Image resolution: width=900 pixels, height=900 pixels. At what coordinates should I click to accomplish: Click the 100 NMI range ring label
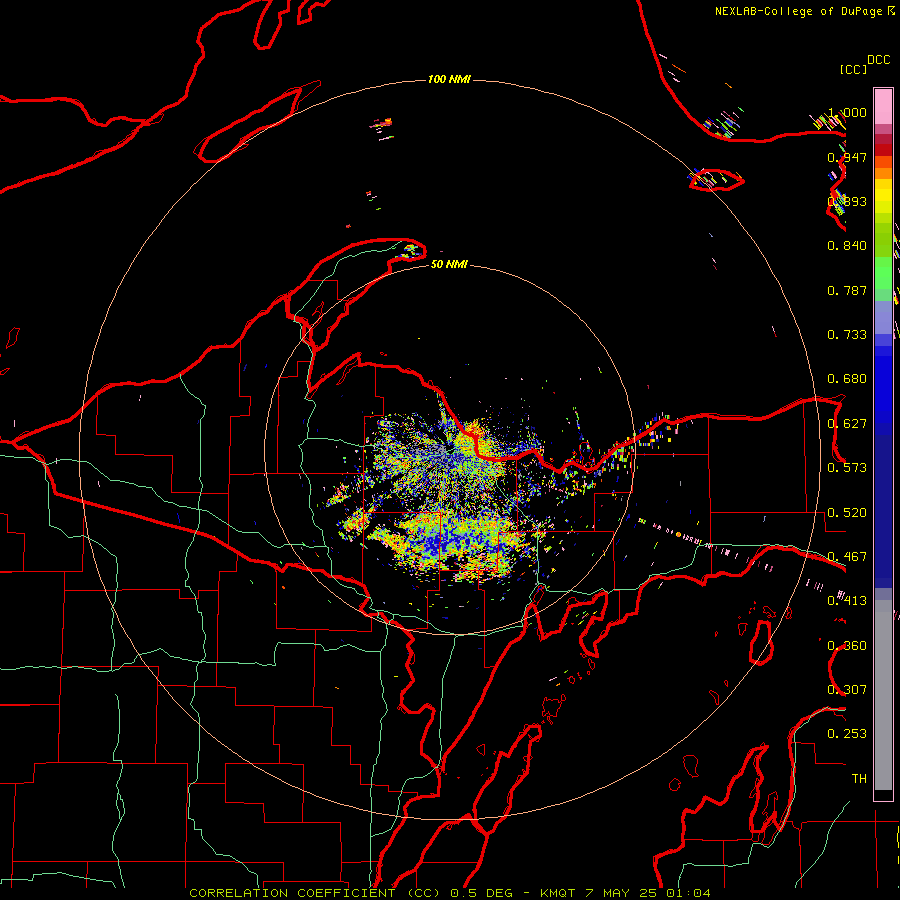tap(449, 79)
